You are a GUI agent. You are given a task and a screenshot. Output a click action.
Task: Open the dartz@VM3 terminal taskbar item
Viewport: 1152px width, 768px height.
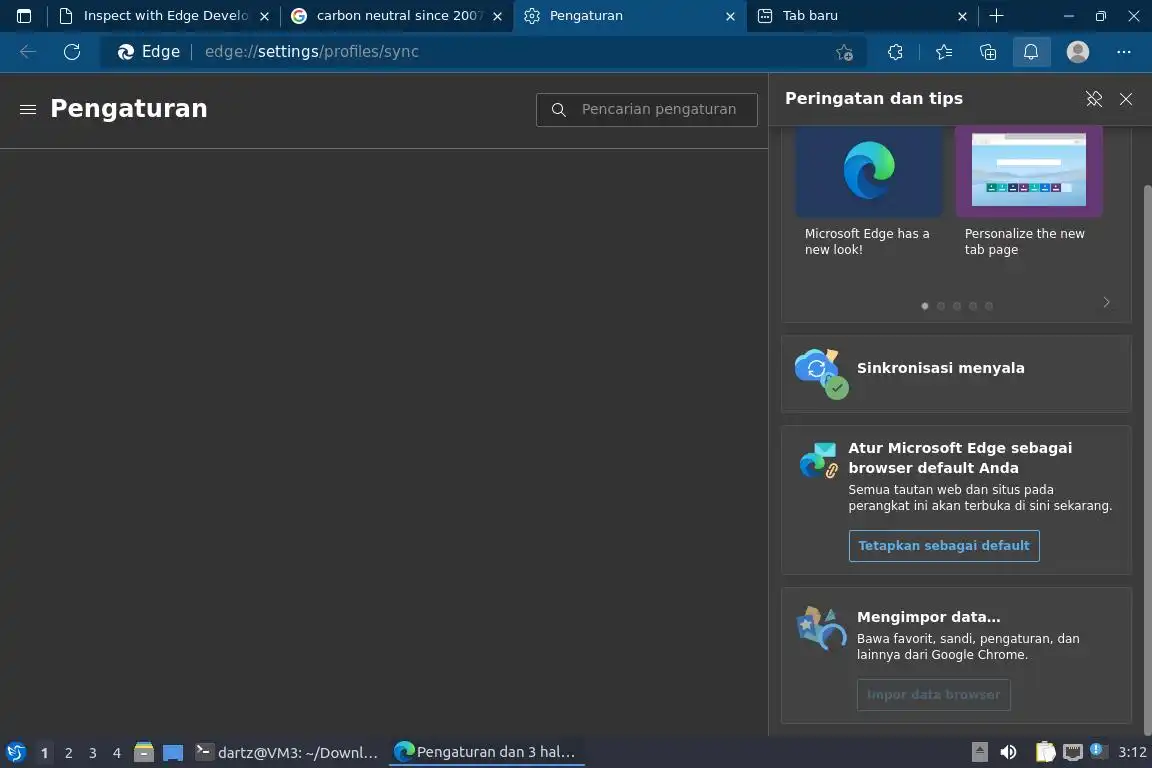287,753
